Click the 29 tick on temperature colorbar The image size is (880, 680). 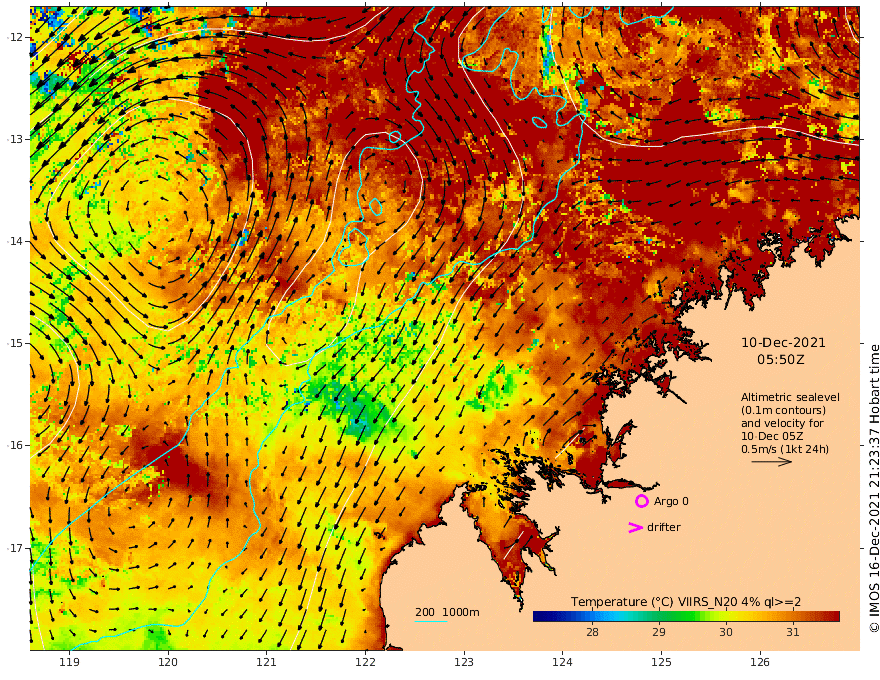[659, 632]
